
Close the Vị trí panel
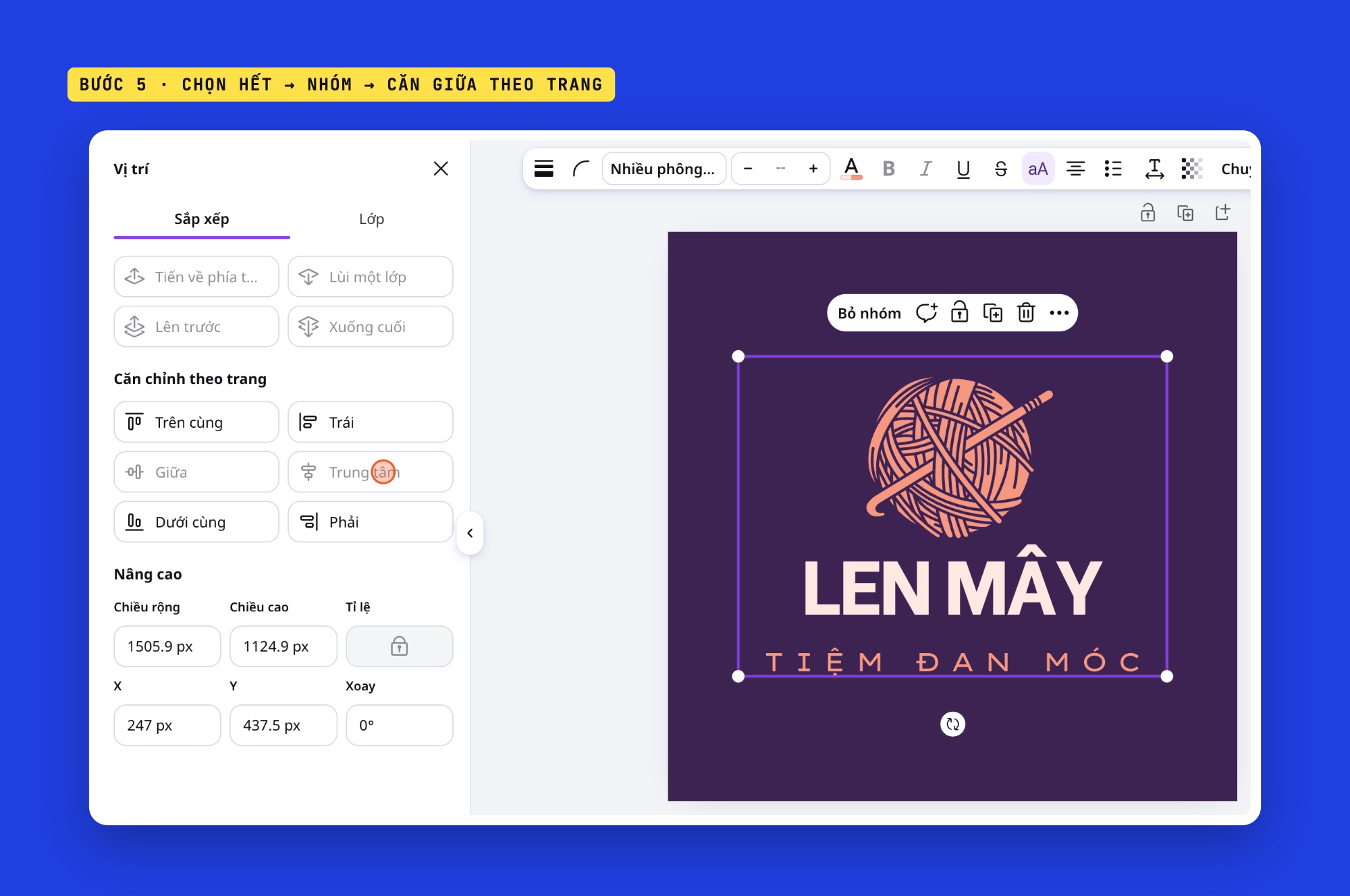[x=441, y=169]
